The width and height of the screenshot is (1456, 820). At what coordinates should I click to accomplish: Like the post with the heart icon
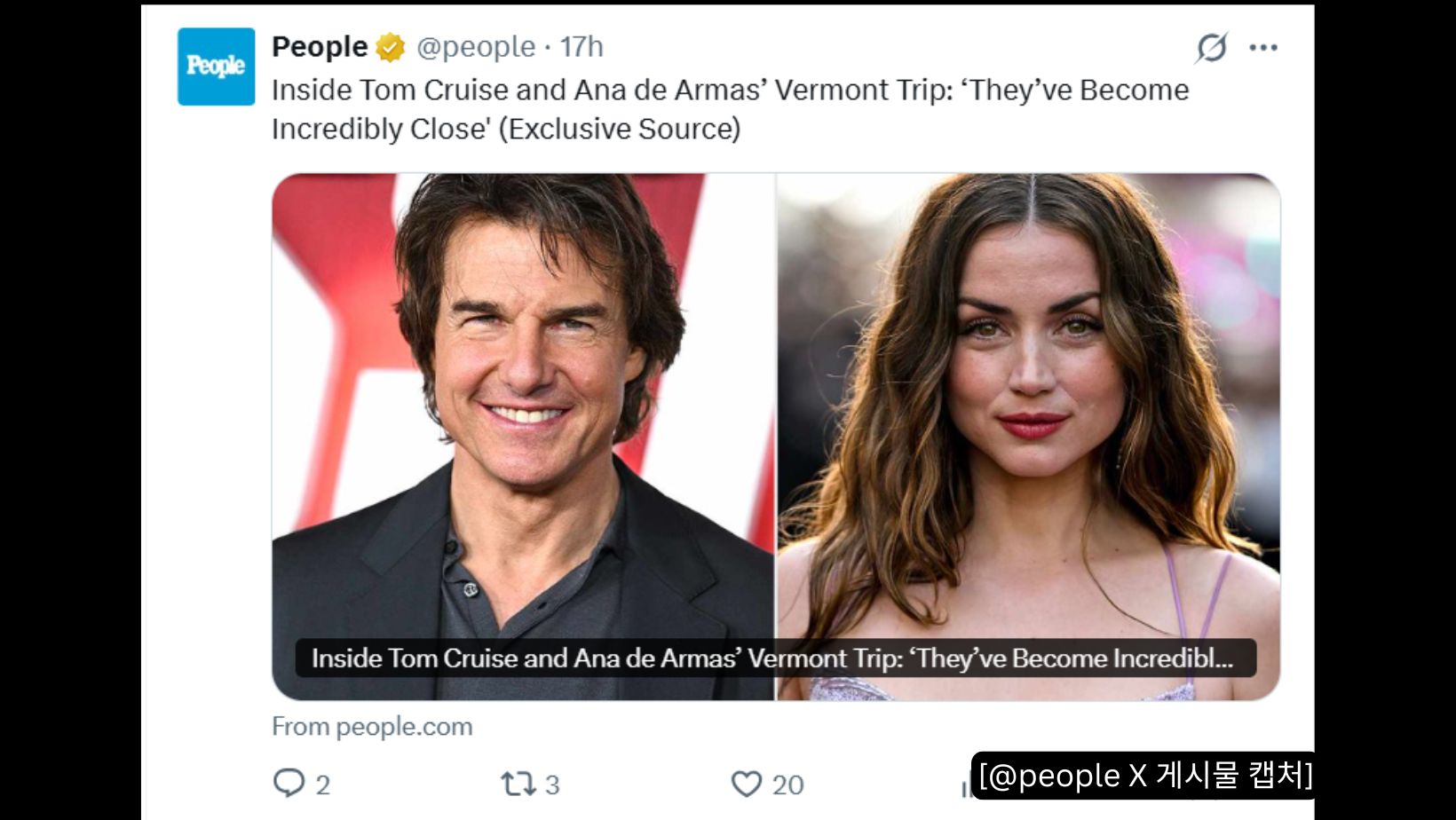click(747, 784)
